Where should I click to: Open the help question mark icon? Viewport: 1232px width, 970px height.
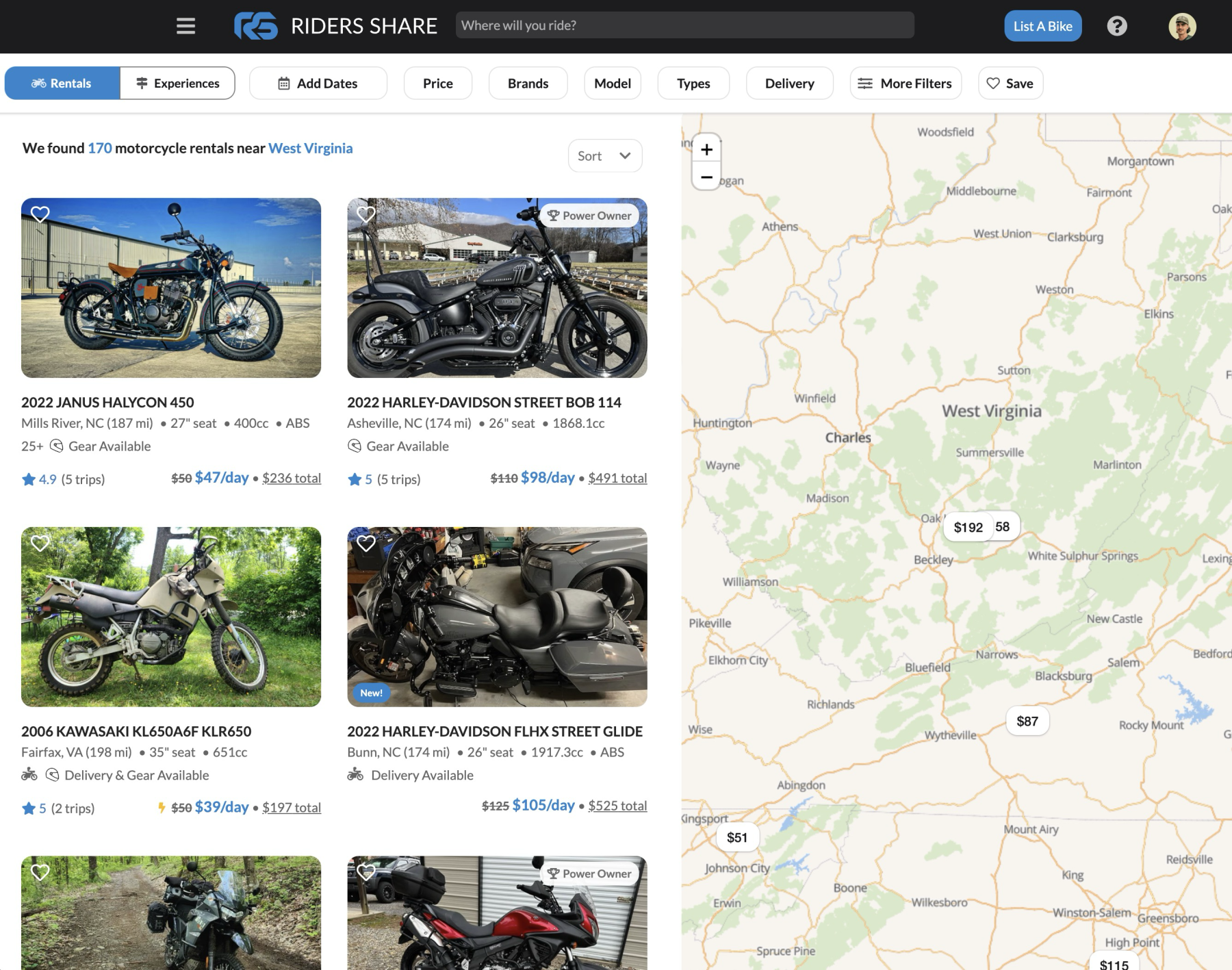(x=1117, y=26)
